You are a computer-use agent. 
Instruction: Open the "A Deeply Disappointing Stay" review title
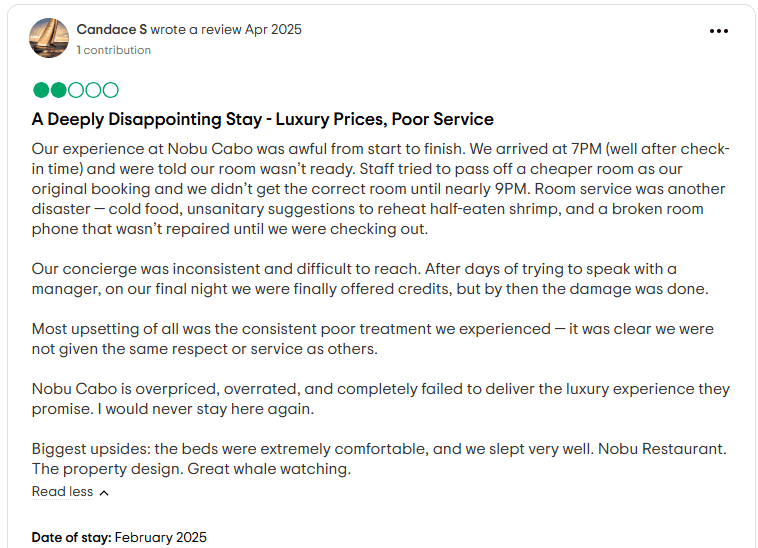pyautogui.click(x=262, y=119)
